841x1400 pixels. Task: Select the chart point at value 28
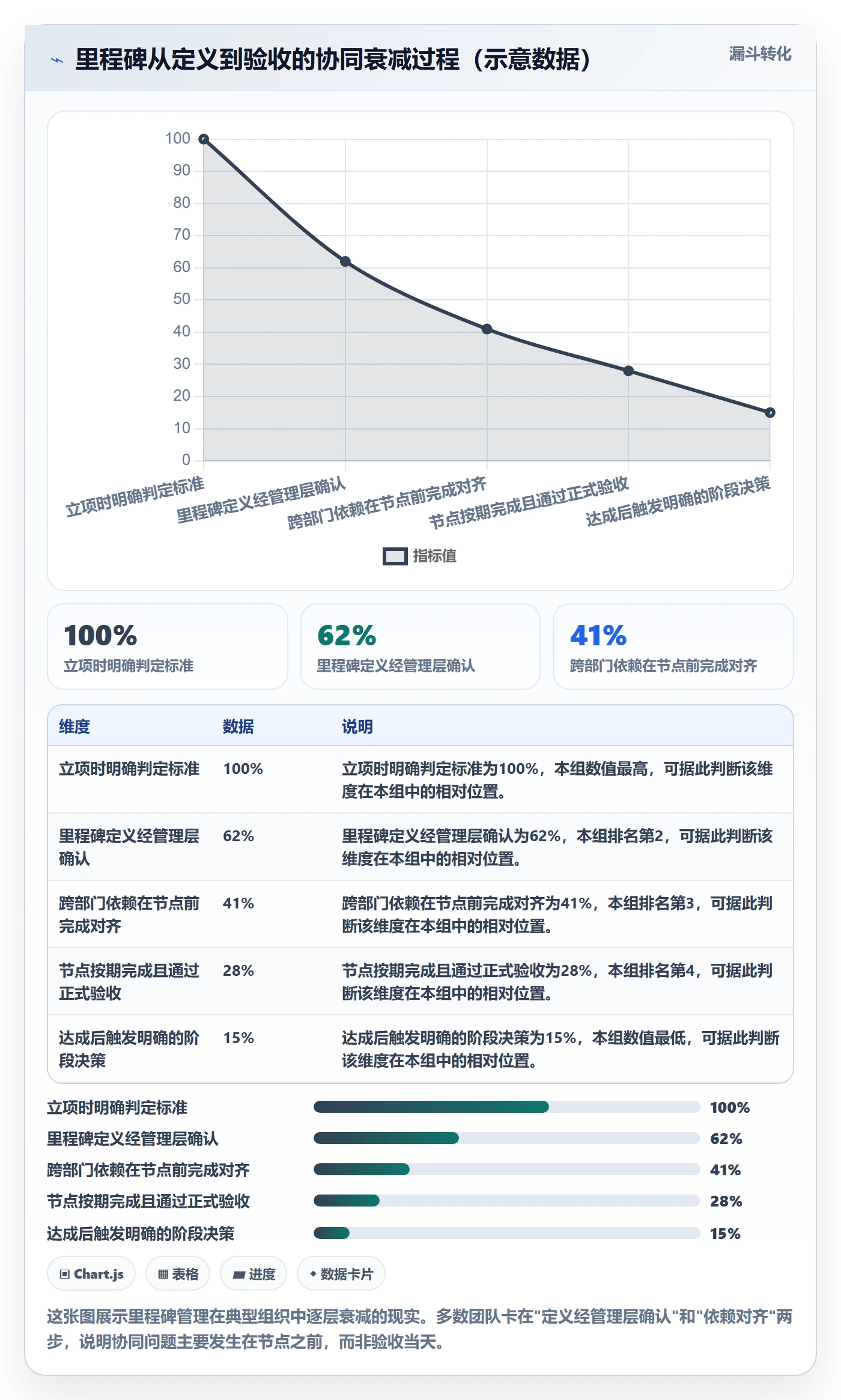tap(628, 371)
